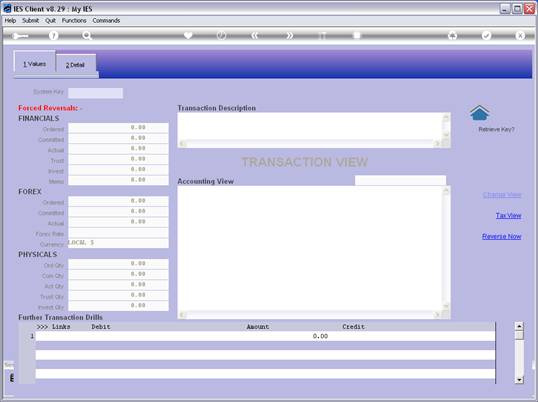Click the magnifier search icon
Screen dimensions: 538x402
click(x=86, y=35)
